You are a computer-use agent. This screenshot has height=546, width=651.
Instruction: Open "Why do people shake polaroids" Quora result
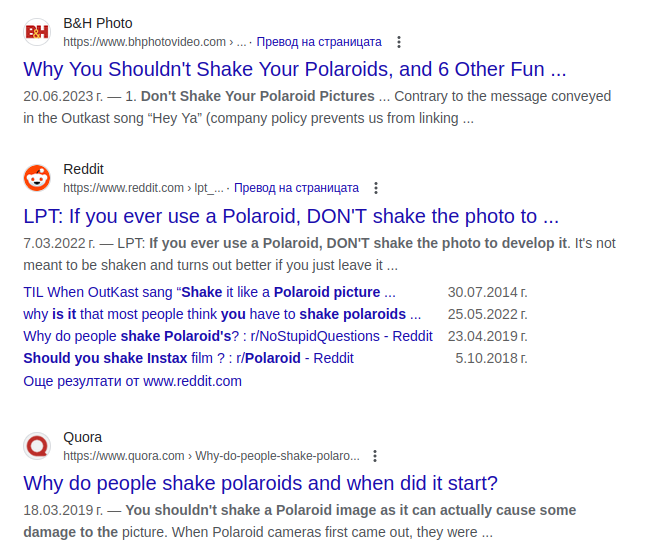click(x=260, y=484)
